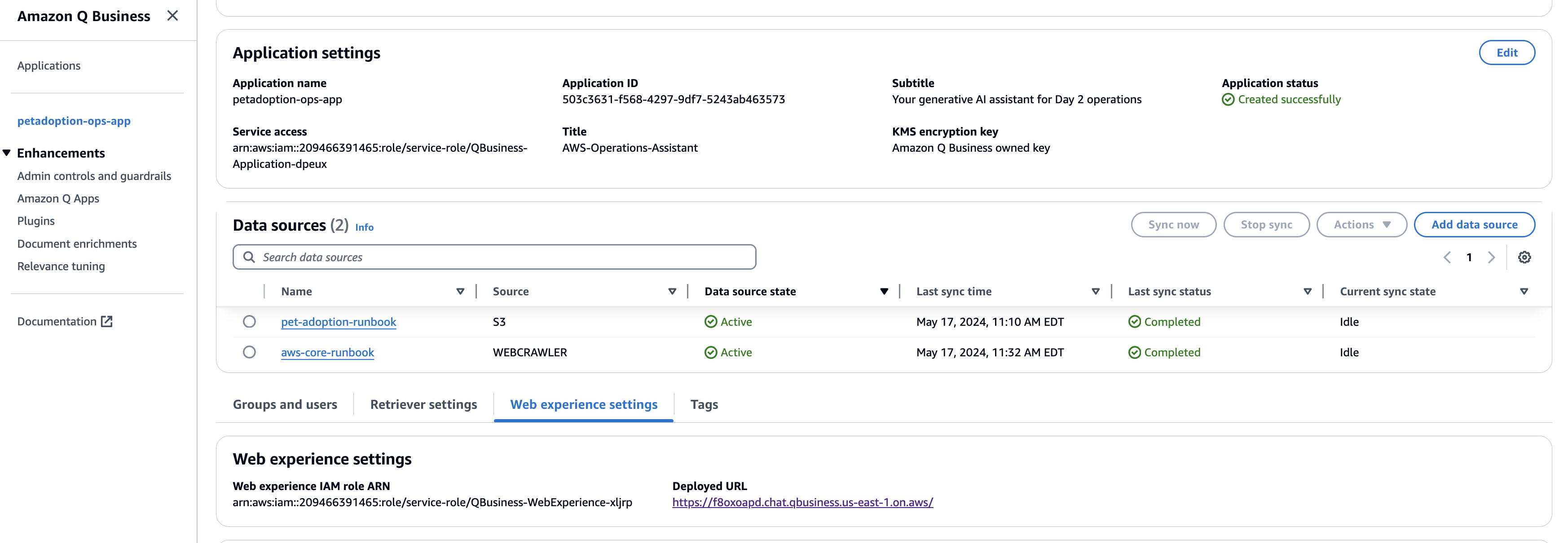Screen dimensions: 1568x543
Task: Sort by Current sync state column arrow
Action: coord(1524,291)
